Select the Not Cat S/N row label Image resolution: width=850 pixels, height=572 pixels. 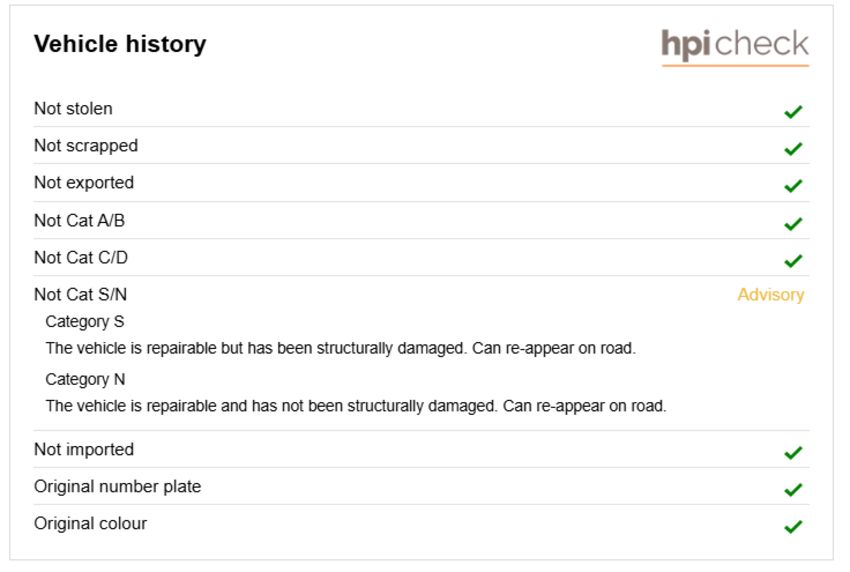click(x=80, y=294)
